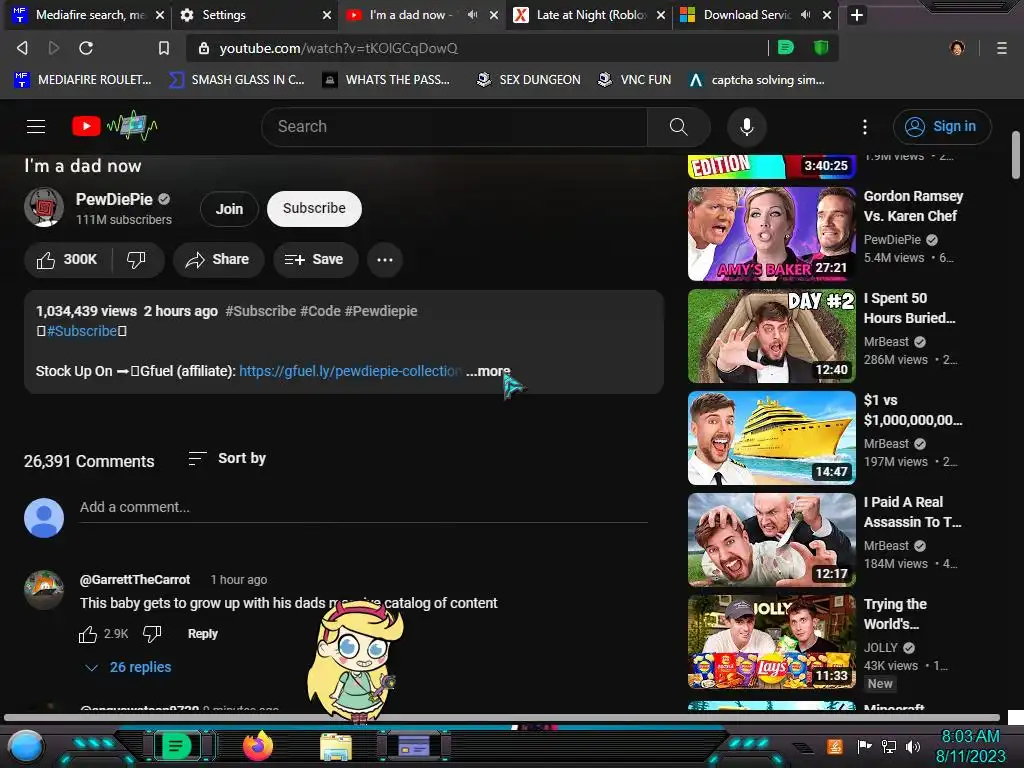The width and height of the screenshot is (1024, 768).
Task: Click the Sign in button
Action: click(942, 127)
